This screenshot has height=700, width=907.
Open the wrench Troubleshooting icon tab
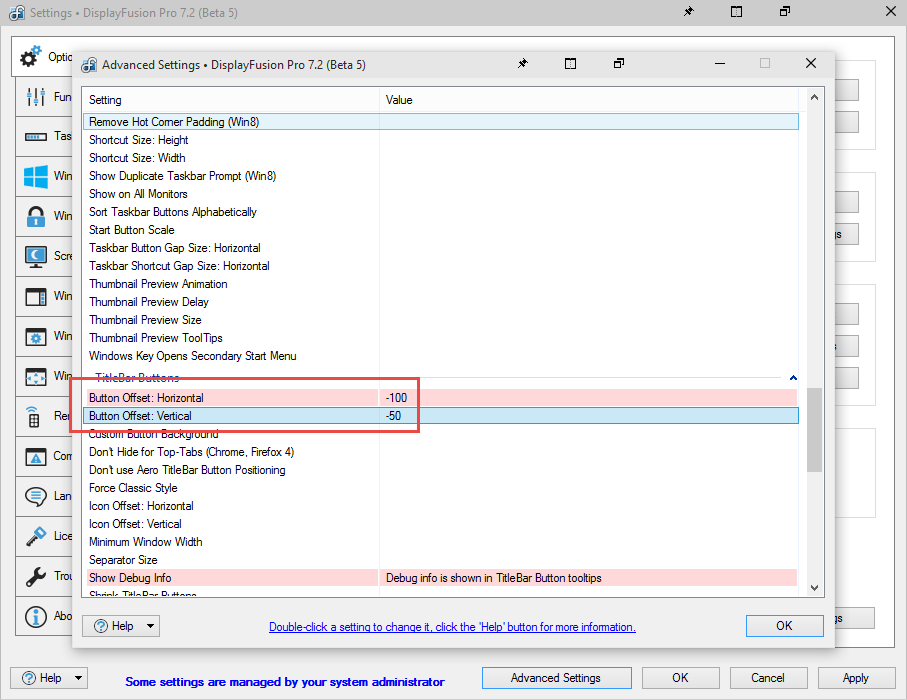(36, 576)
